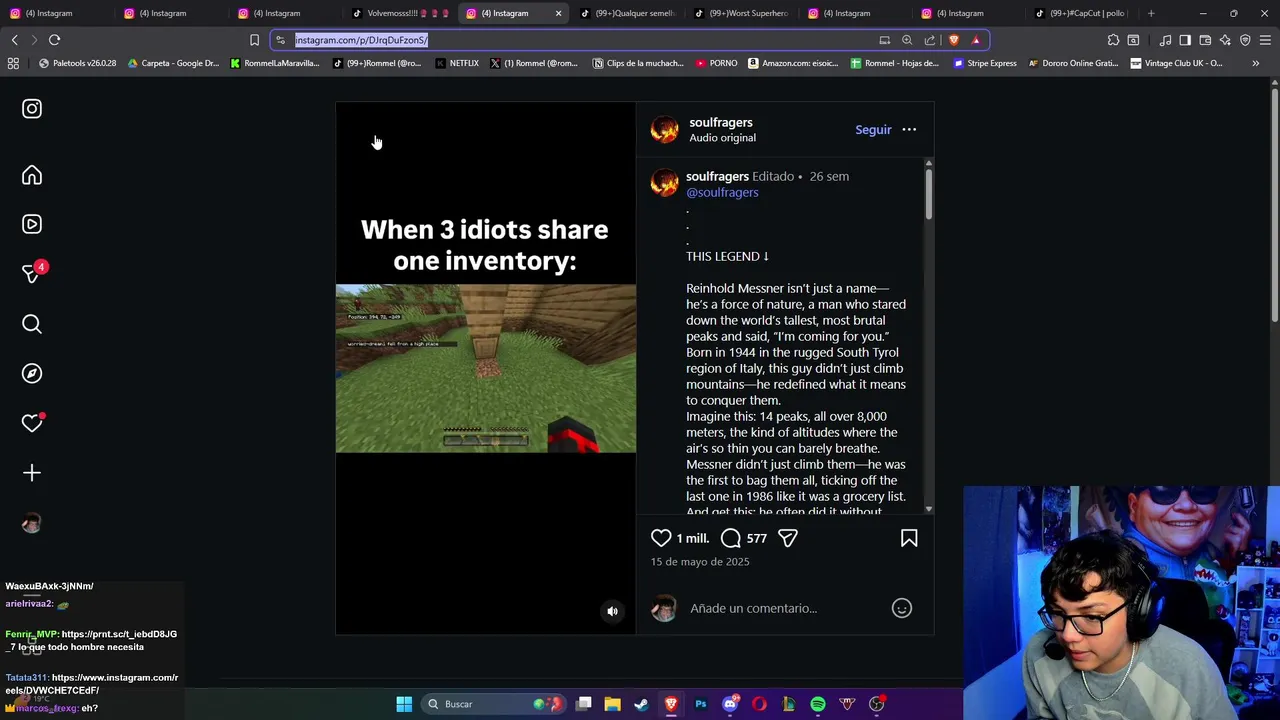Open zoom magnifier in address bar
1280x720 pixels.
tap(907, 40)
